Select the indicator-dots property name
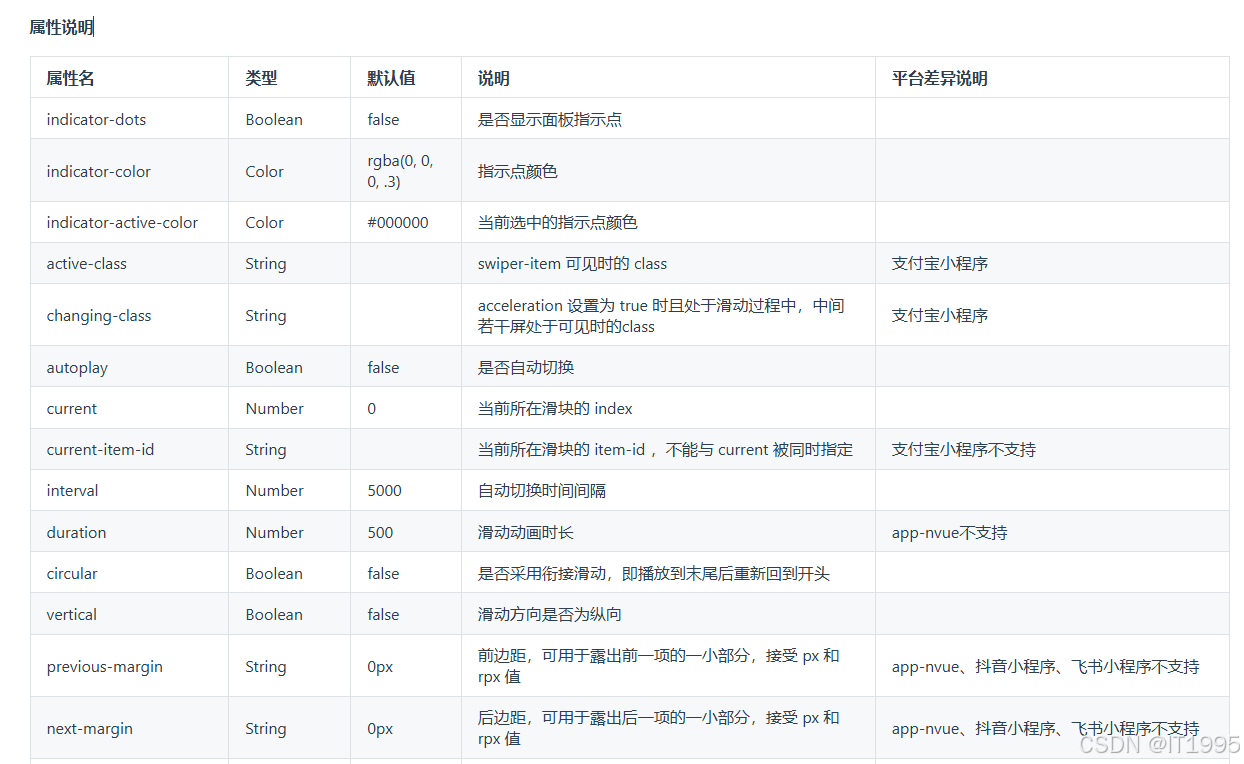The height and width of the screenshot is (764, 1244). pos(96,119)
